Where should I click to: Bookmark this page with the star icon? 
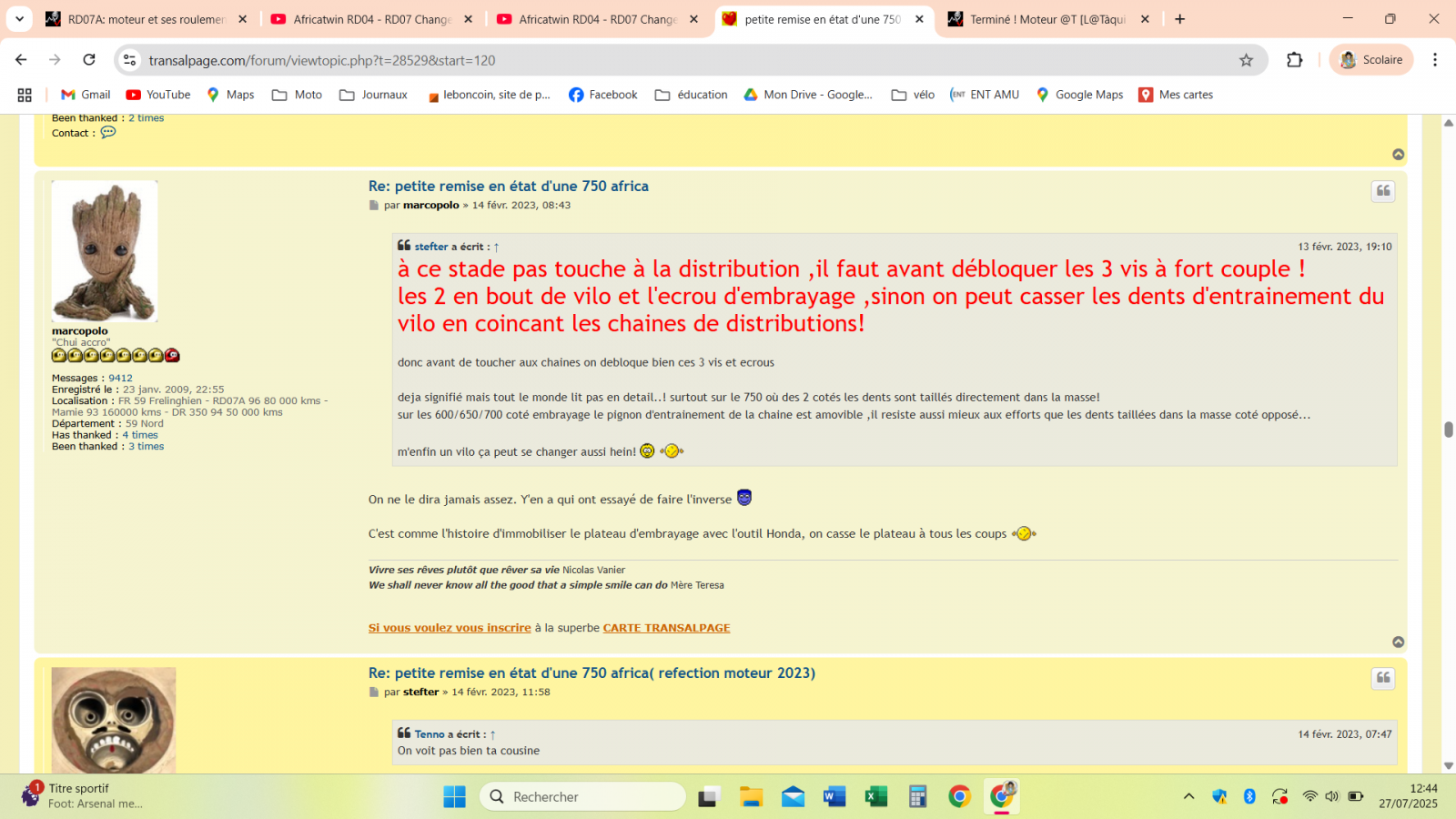(1246, 60)
